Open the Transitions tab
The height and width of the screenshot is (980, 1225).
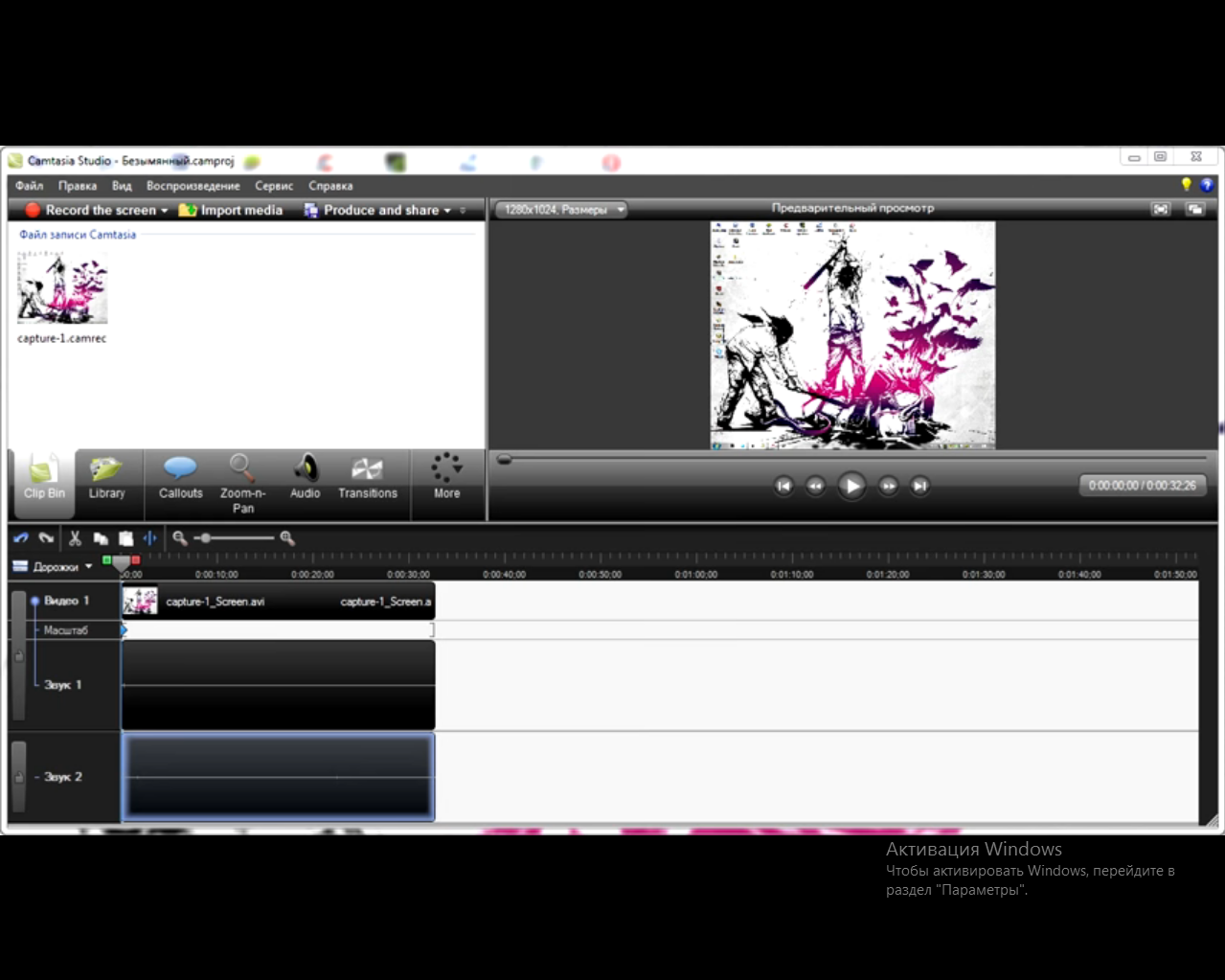367,479
